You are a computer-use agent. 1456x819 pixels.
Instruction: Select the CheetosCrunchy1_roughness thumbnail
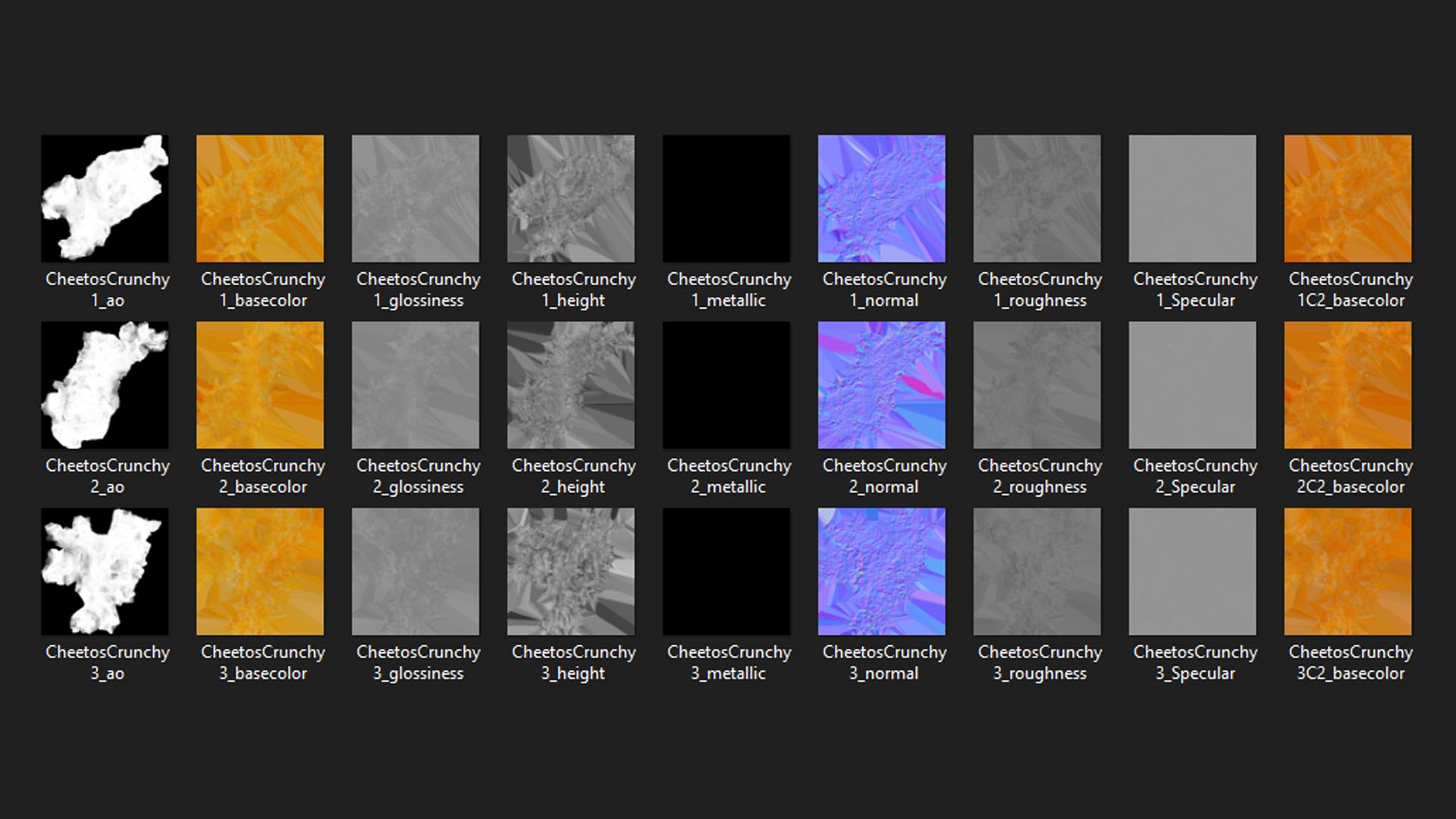coord(1037,199)
